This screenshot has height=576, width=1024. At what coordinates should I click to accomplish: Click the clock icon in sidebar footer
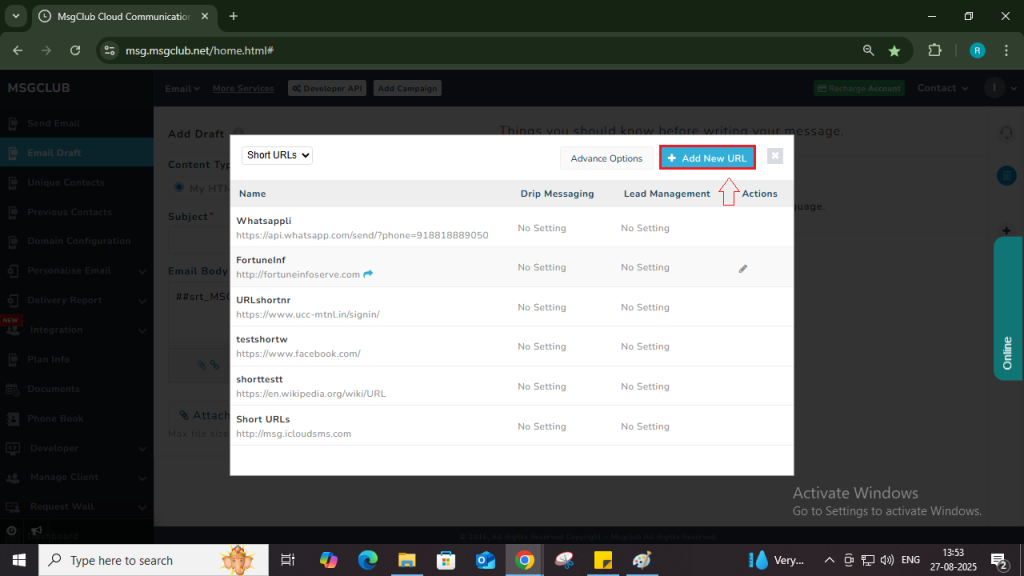11,531
